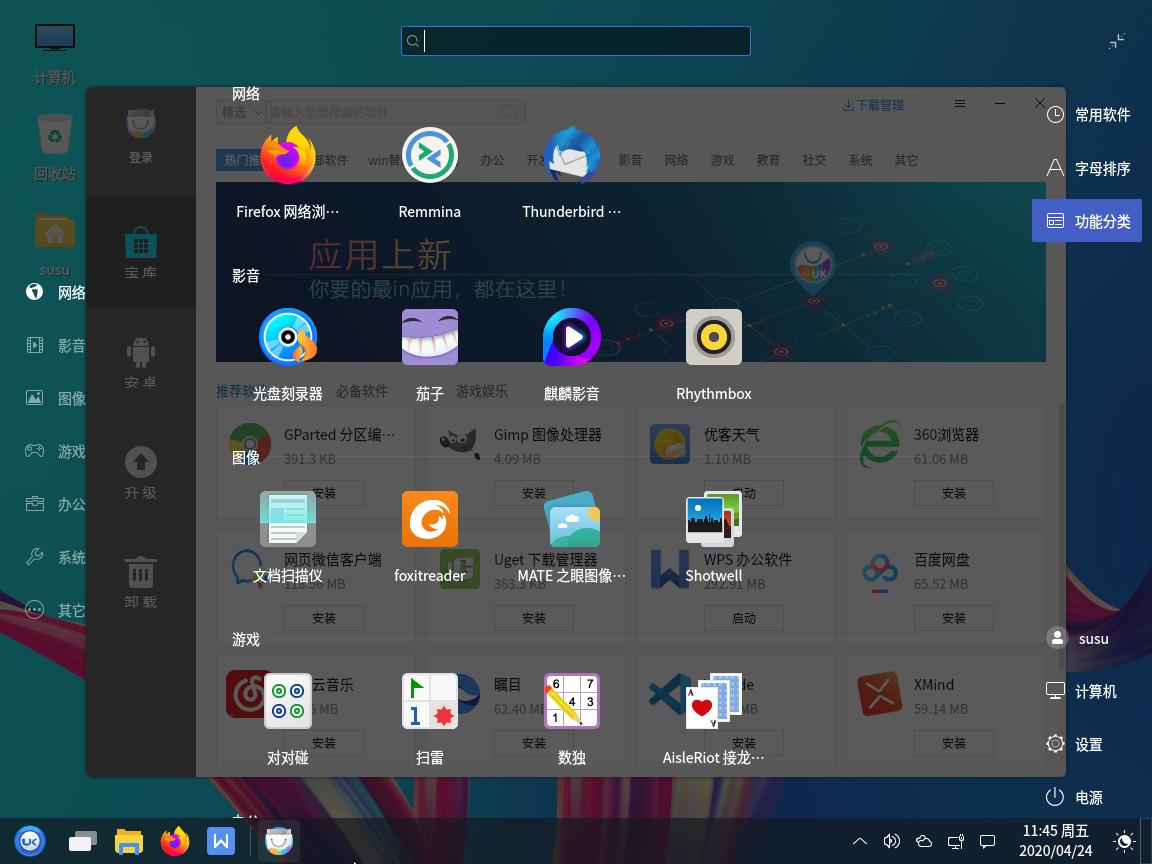1152x864 pixels.
Task: Exit fullscreen menu with the shrink icon
Action: coord(1117,41)
